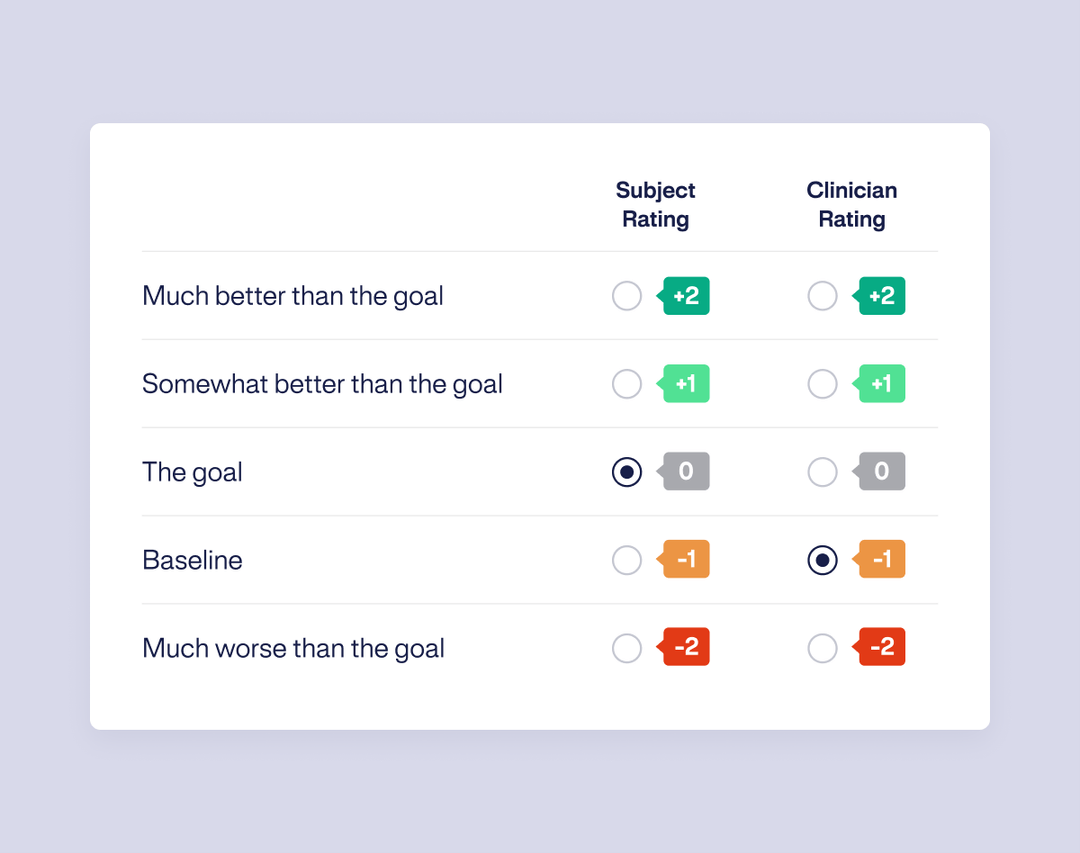Click the orange -1 badge under Clinician Rating
This screenshot has height=853, width=1080.
880,560
